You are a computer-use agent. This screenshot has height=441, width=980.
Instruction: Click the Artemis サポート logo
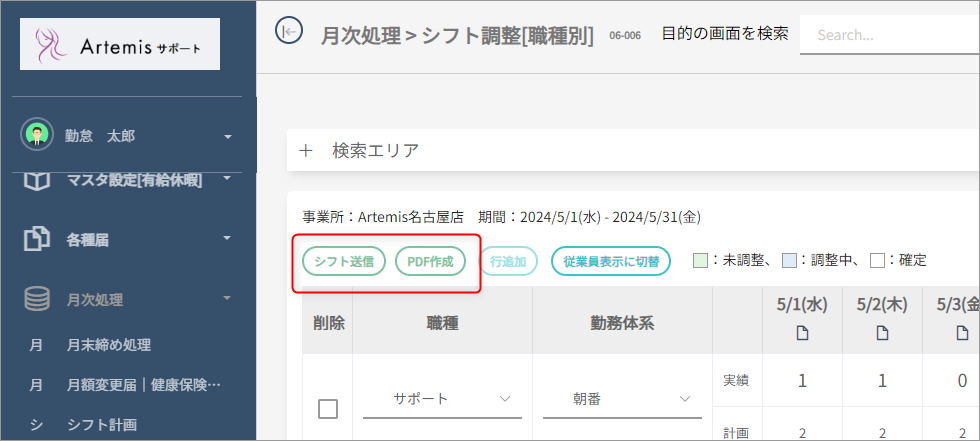point(120,44)
